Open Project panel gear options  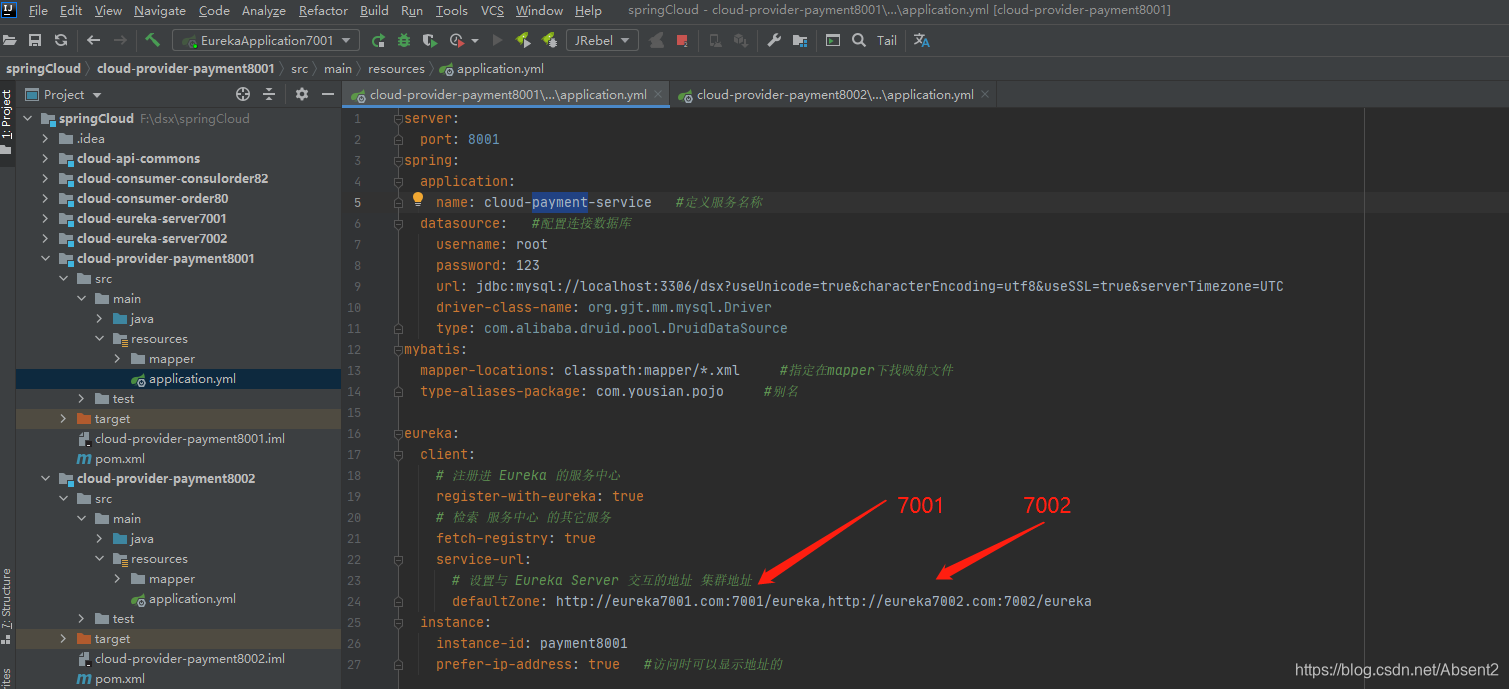(x=302, y=94)
